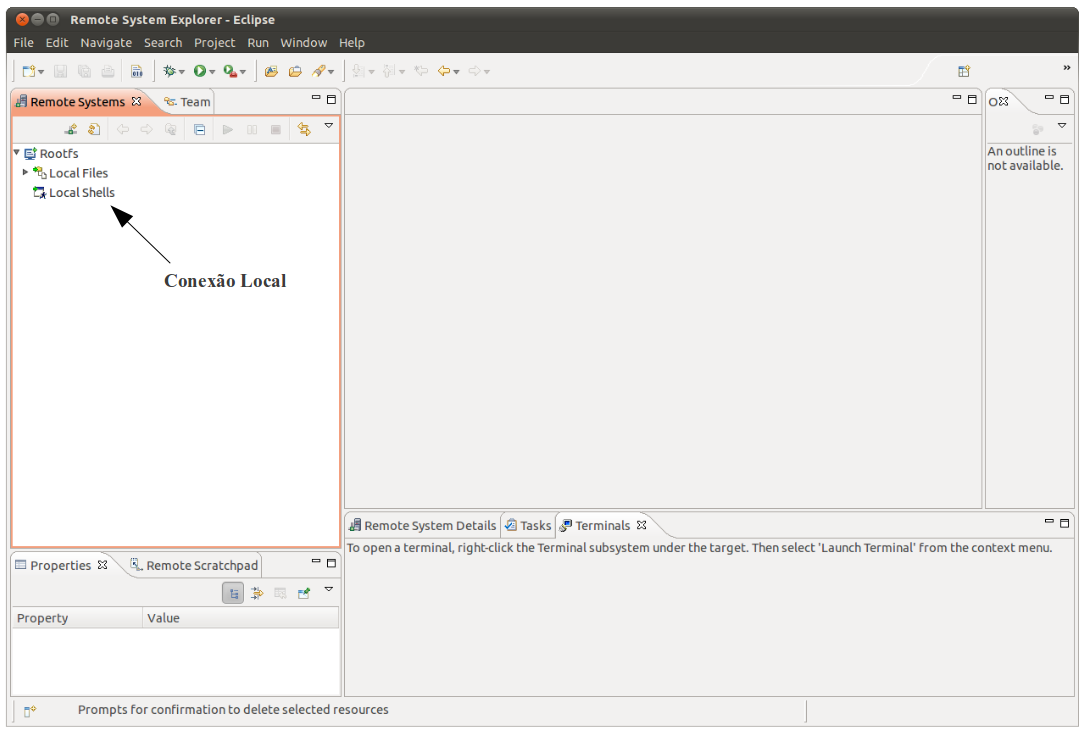Open the Help menu
The height and width of the screenshot is (733, 1086).
(352, 43)
